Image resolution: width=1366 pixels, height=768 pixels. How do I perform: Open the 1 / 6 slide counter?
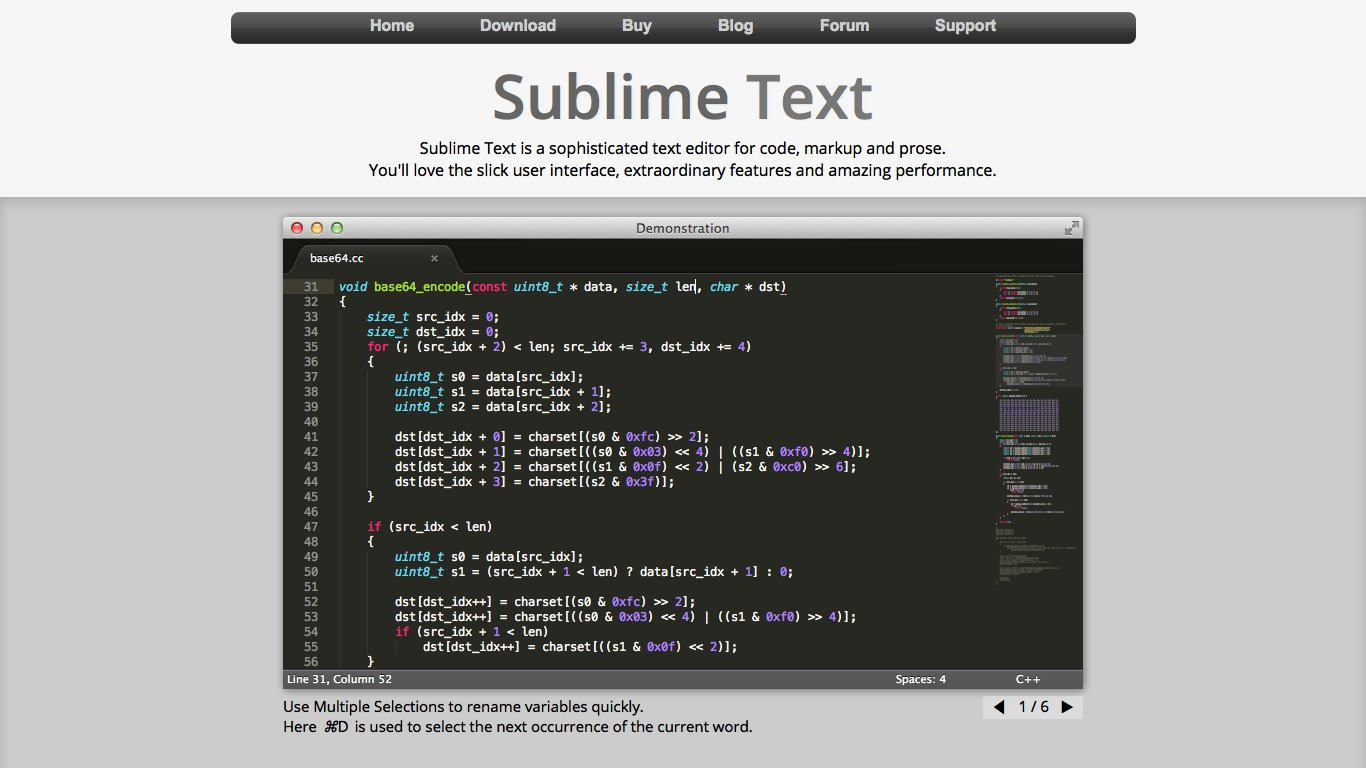tap(1031, 707)
